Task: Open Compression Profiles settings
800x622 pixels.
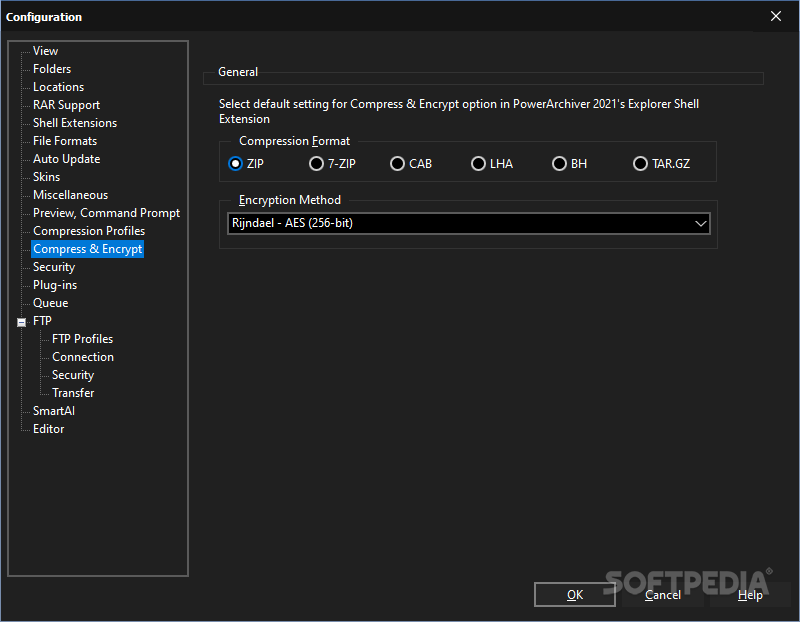Action: (x=89, y=231)
